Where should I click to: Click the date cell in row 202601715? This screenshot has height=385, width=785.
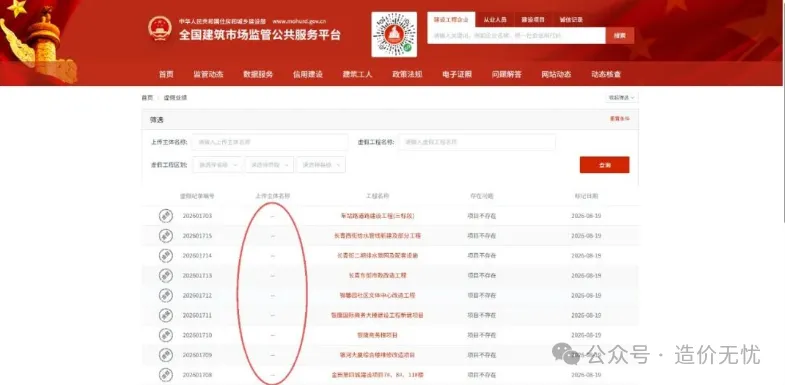click(x=586, y=236)
